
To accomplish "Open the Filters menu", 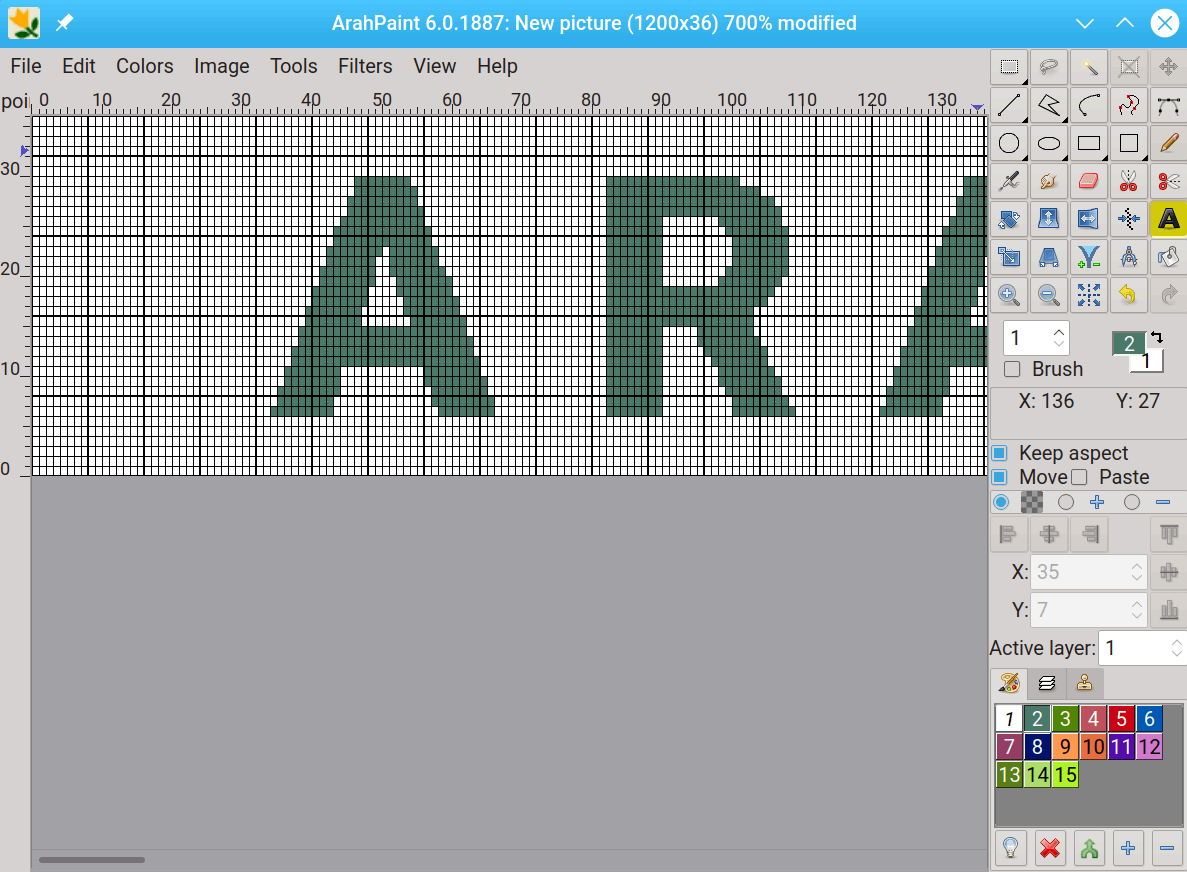I will [x=365, y=67].
